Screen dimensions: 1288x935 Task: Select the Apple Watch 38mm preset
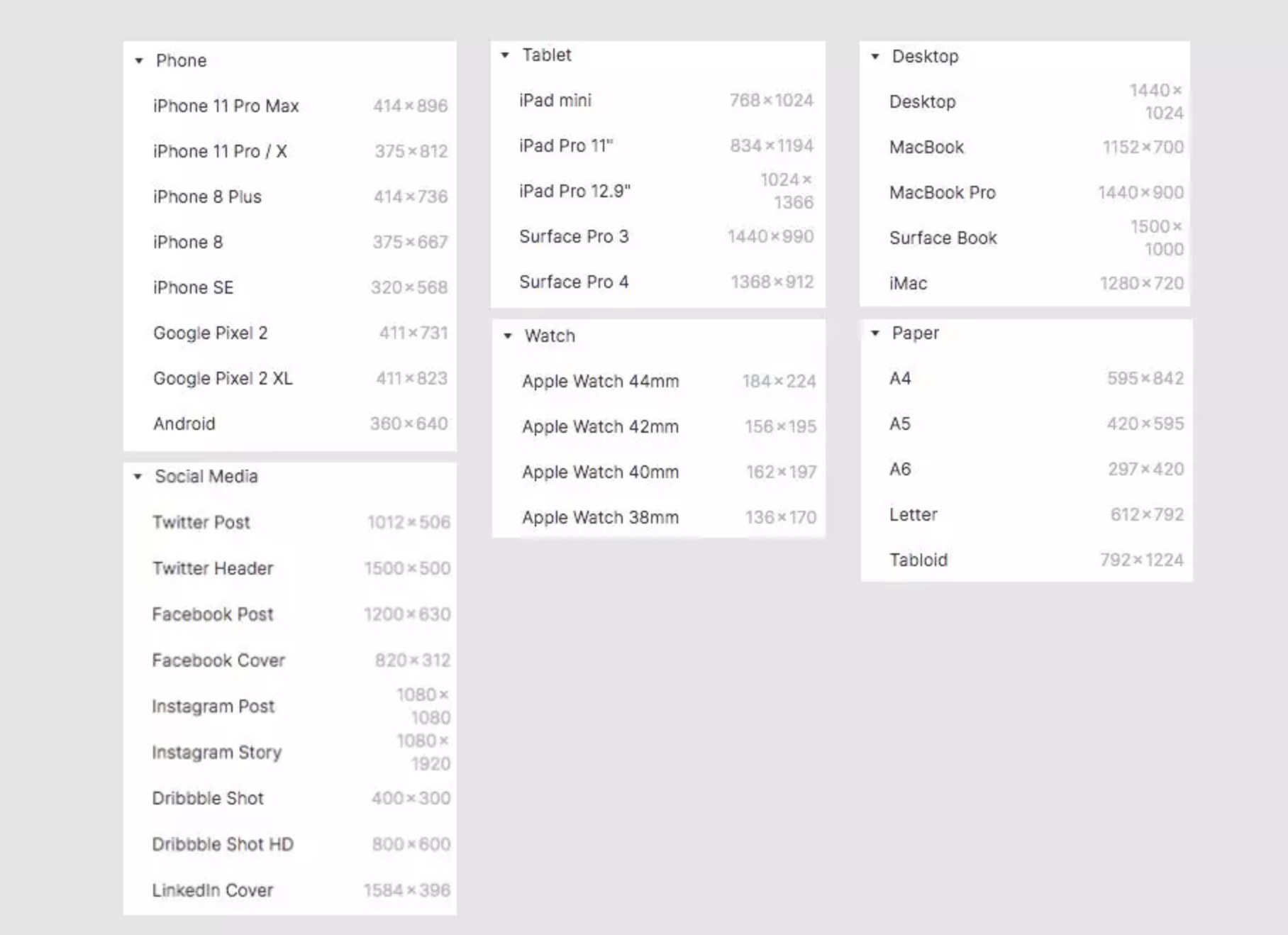click(x=659, y=518)
